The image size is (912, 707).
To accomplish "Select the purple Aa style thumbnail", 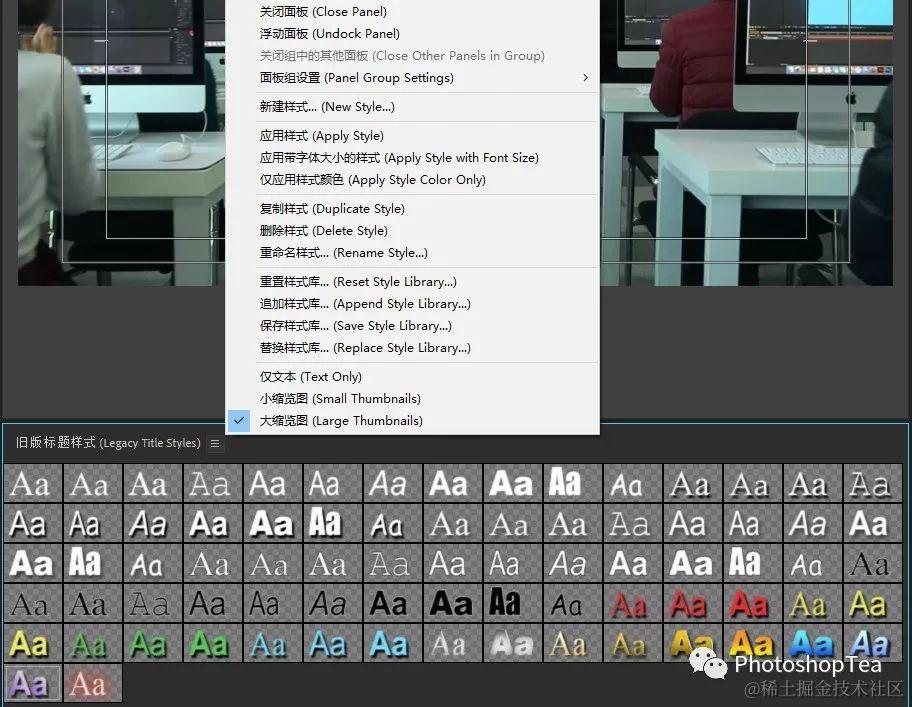I will (33, 683).
